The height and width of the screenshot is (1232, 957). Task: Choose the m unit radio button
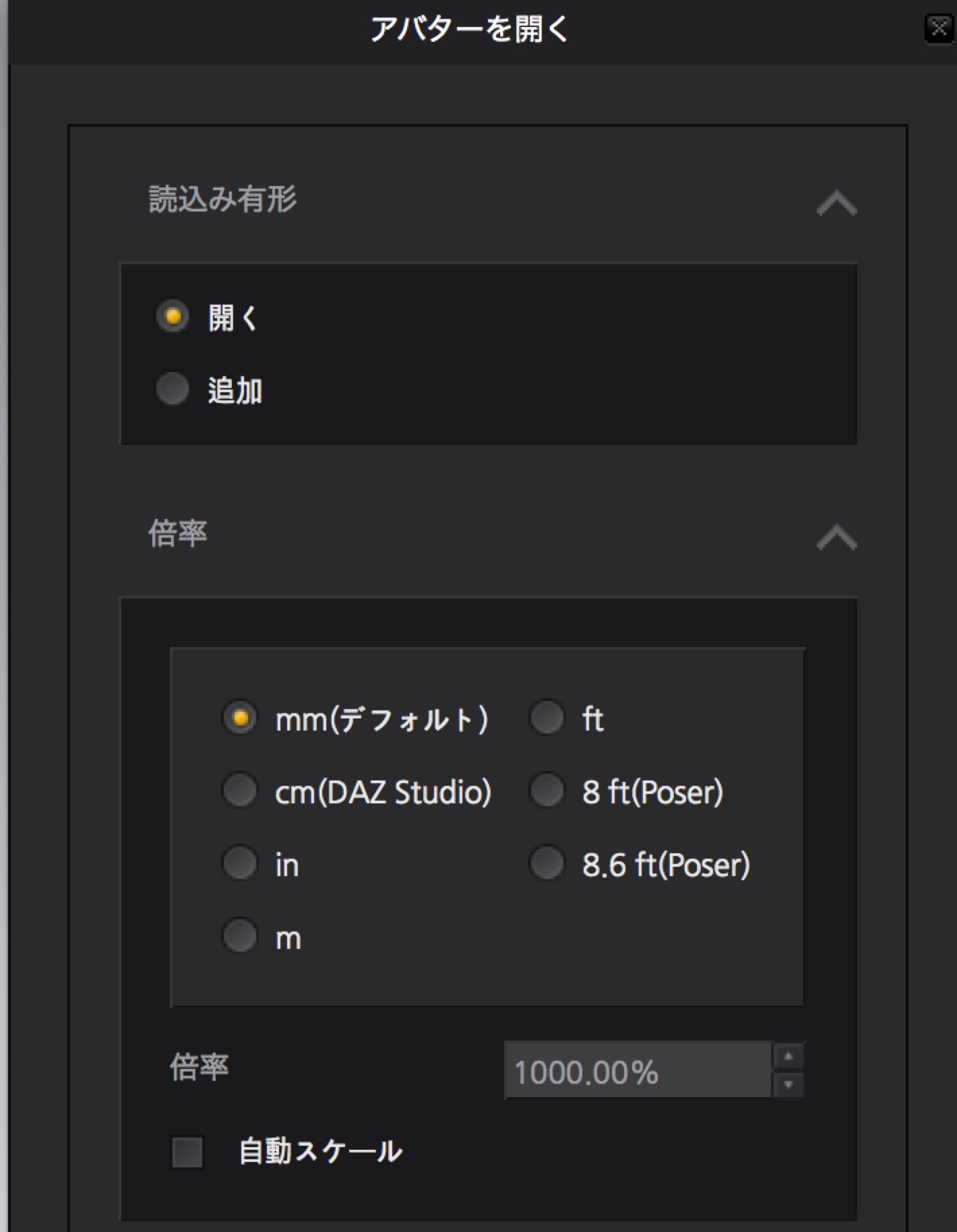[x=240, y=936]
